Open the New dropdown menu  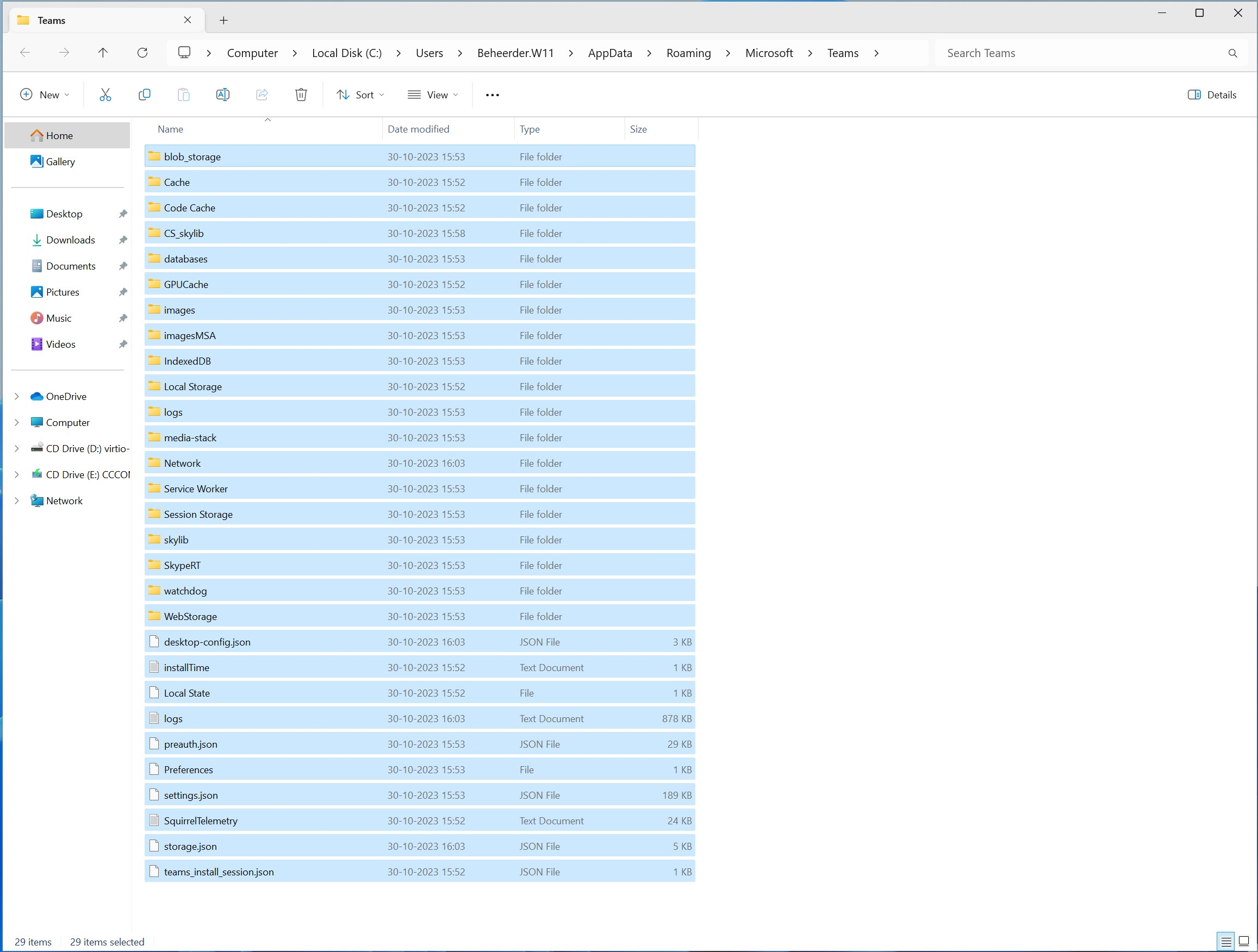click(45, 95)
